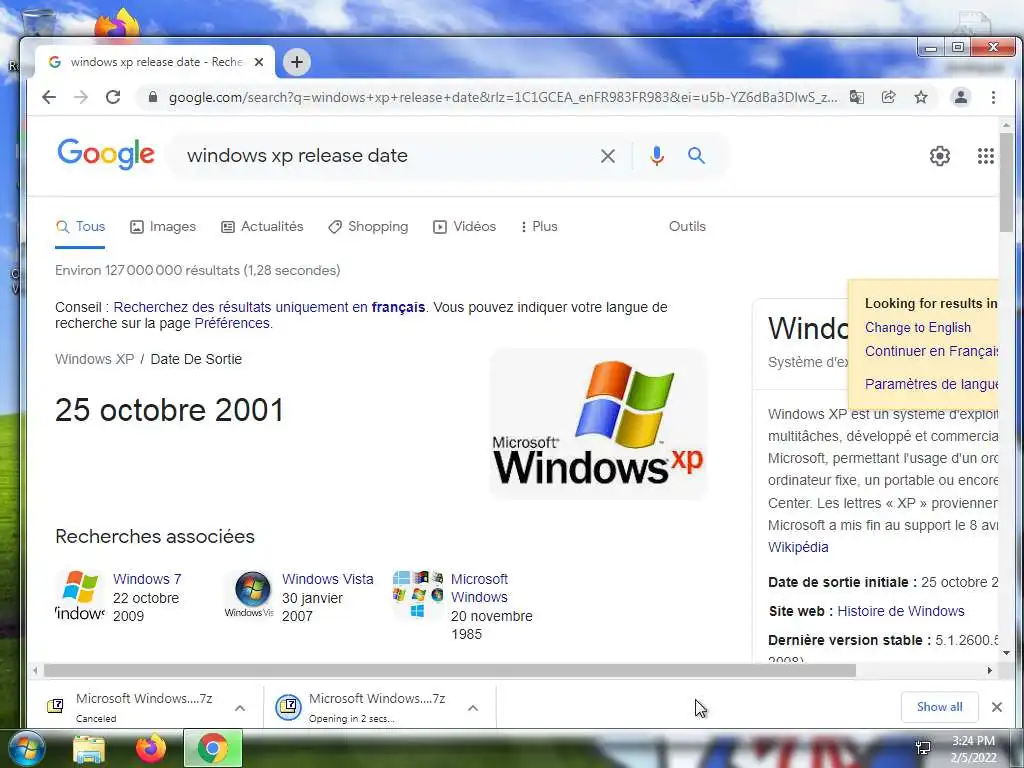Open the 'Histoire de Windows' link
1024x768 pixels.
901,611
